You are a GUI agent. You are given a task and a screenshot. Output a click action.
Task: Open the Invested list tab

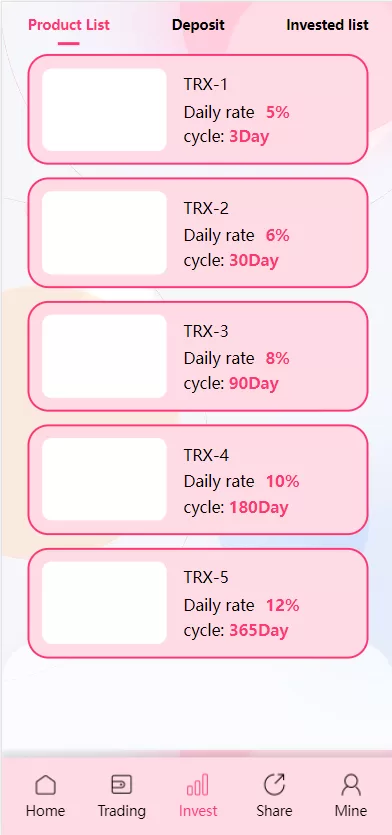pyautogui.click(x=328, y=25)
